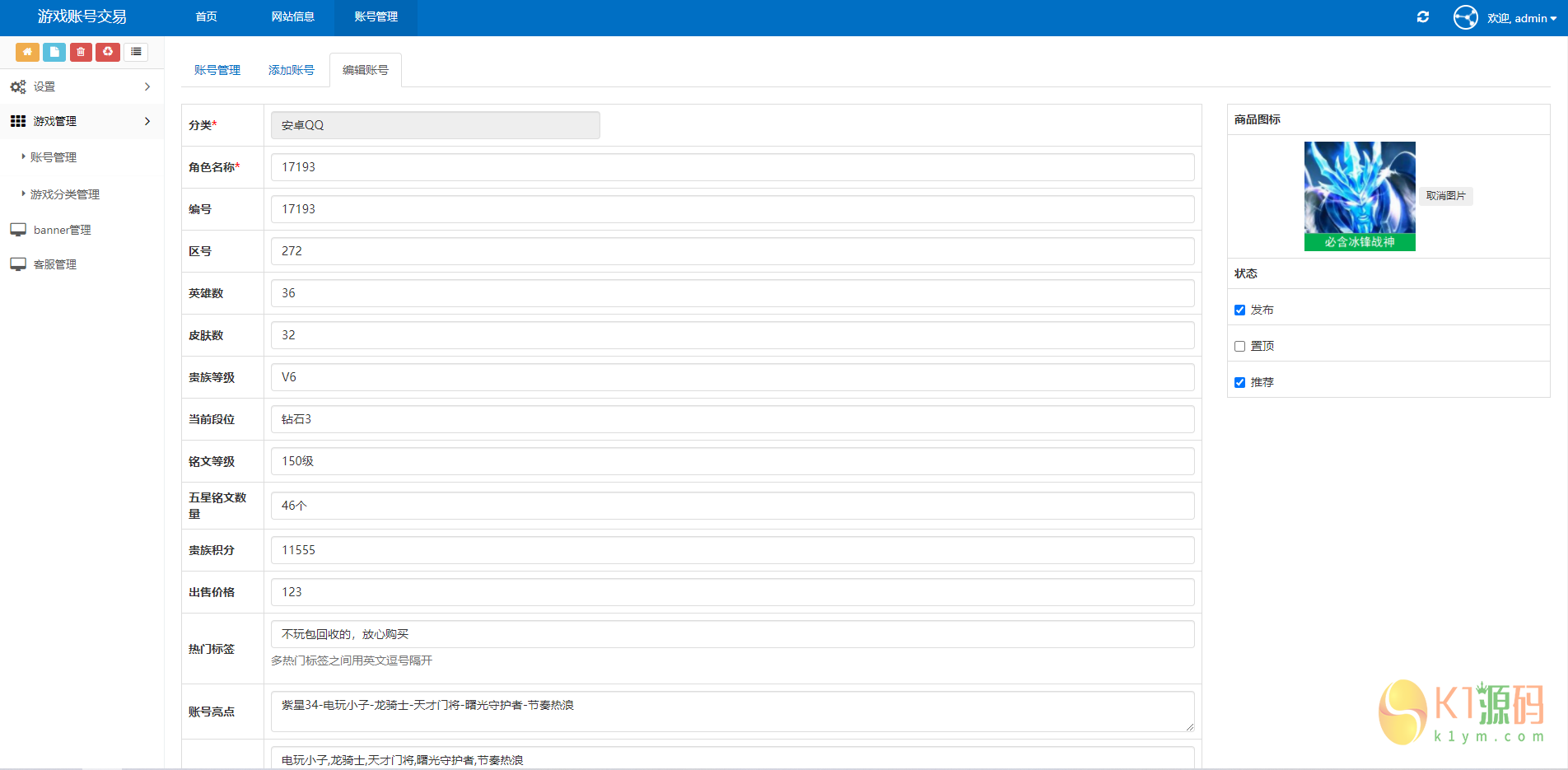
Task: Expand the 设置 sidebar chevron
Action: click(x=147, y=86)
